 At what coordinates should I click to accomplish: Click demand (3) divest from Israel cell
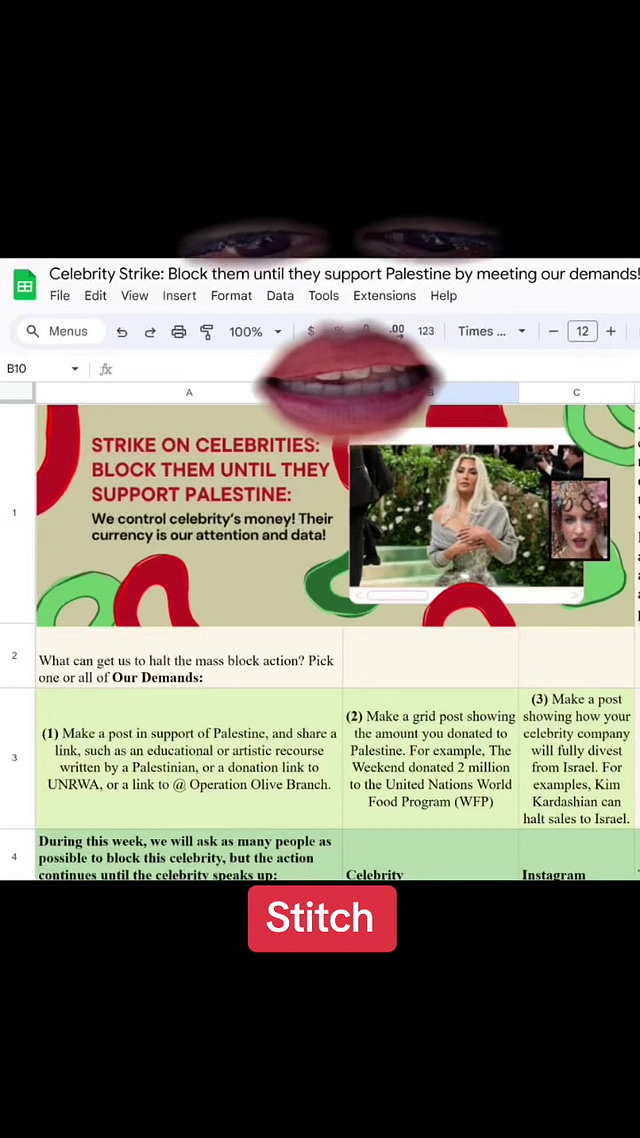pyautogui.click(x=576, y=758)
